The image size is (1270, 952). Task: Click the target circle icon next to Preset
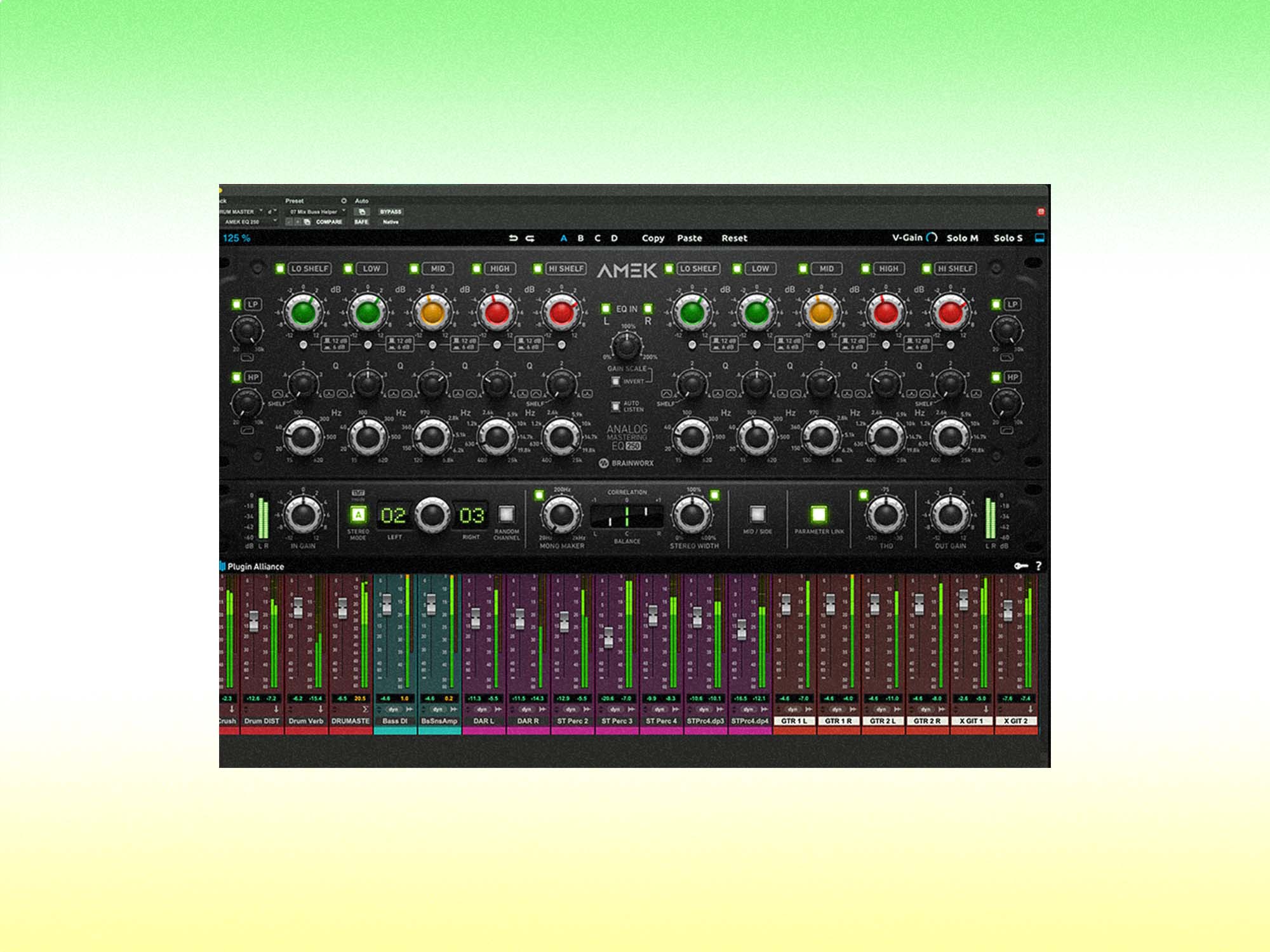[x=344, y=201]
